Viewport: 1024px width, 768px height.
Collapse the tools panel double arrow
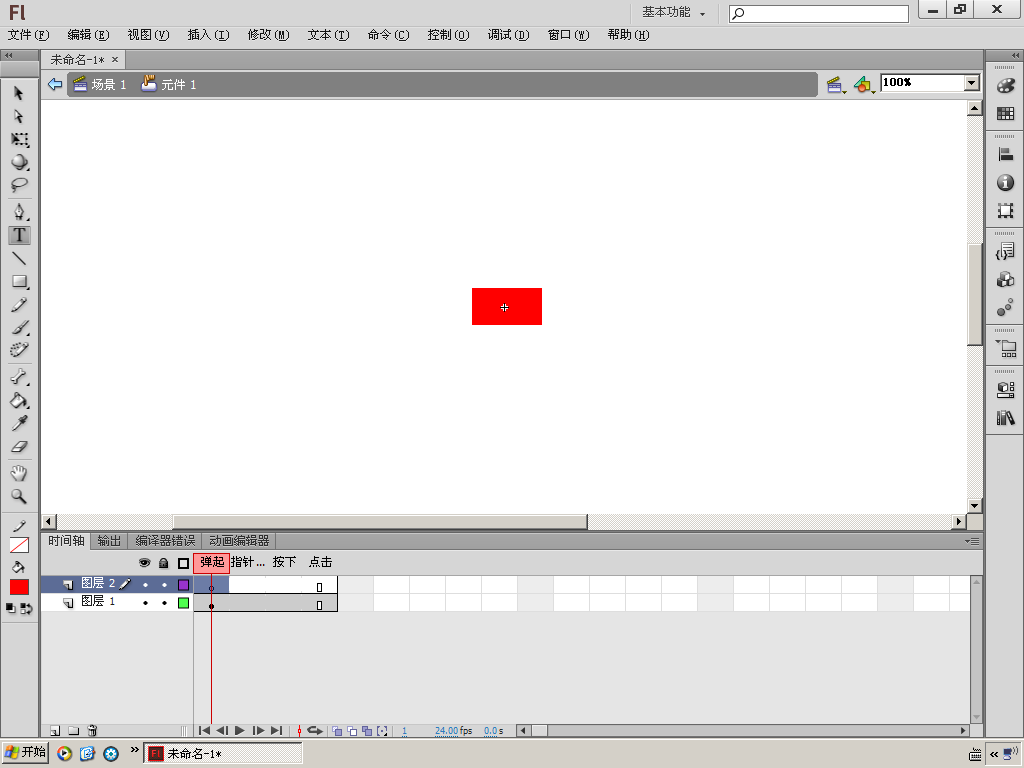click(9, 56)
